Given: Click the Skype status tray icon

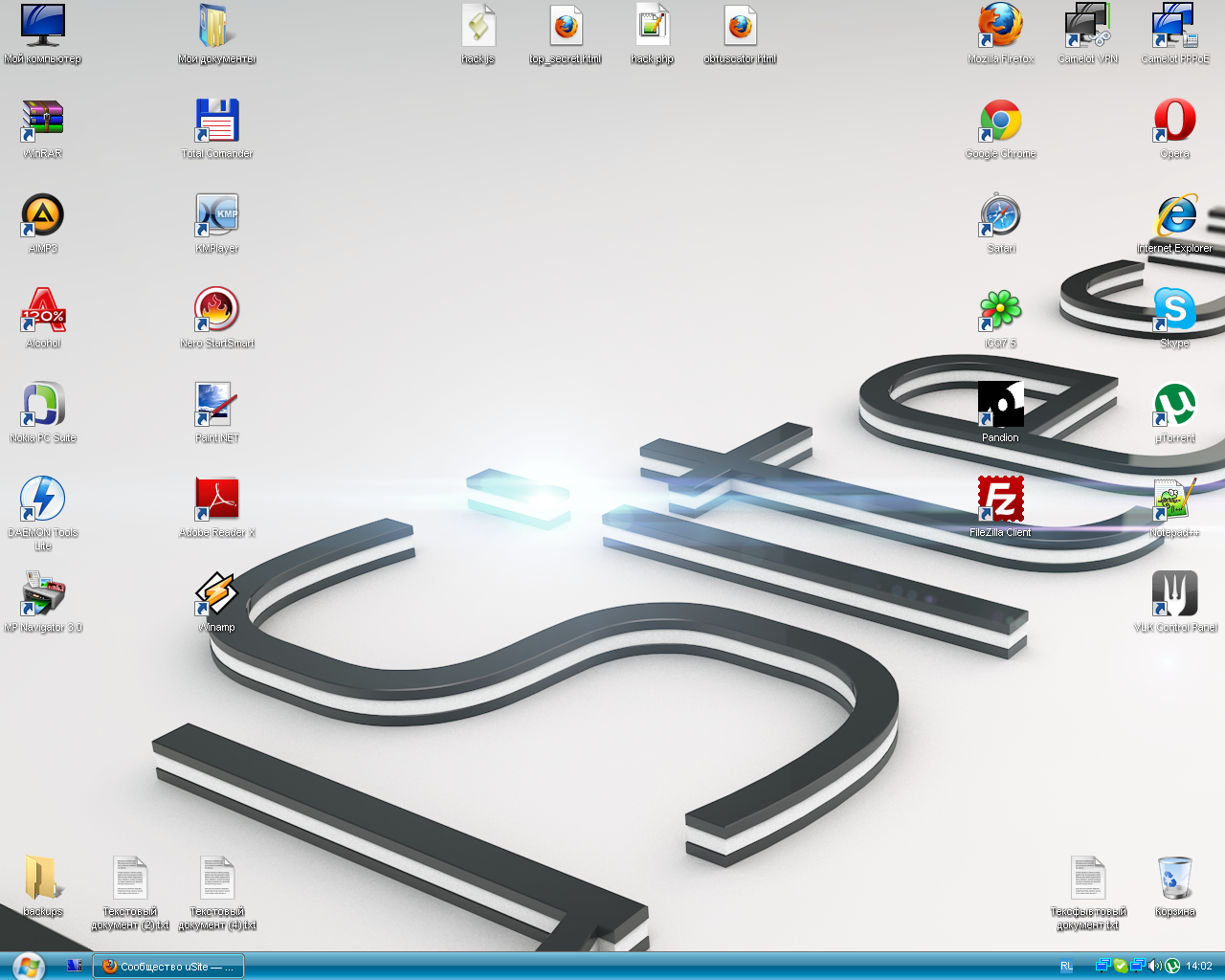Looking at the screenshot, I should [1120, 966].
